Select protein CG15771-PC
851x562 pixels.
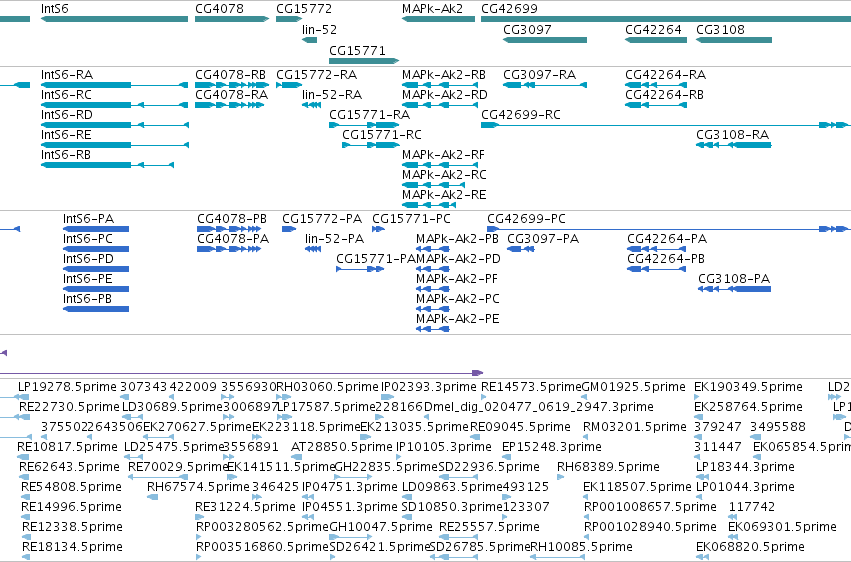coord(378,229)
